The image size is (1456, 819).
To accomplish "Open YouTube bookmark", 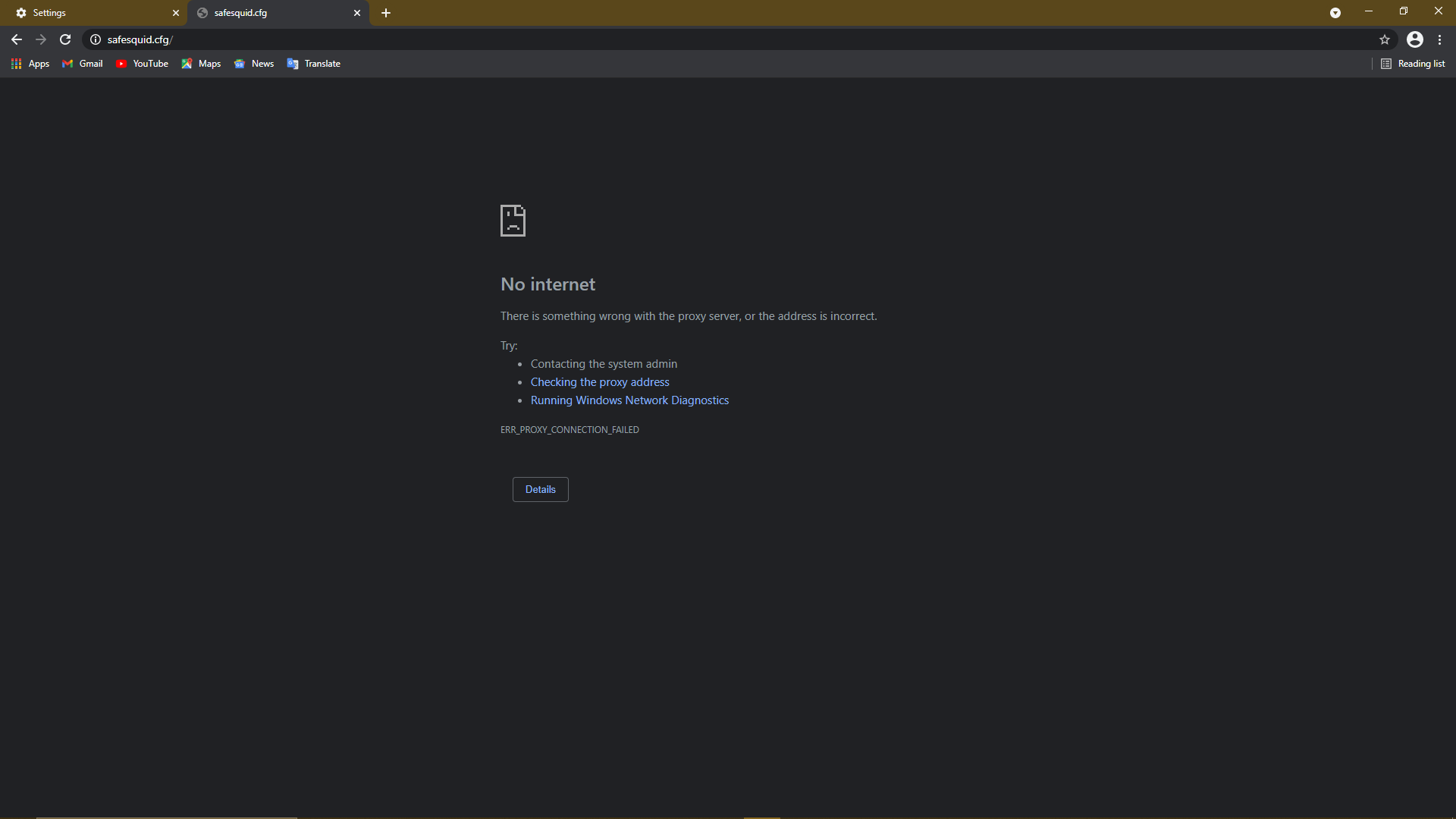I will (x=143, y=64).
